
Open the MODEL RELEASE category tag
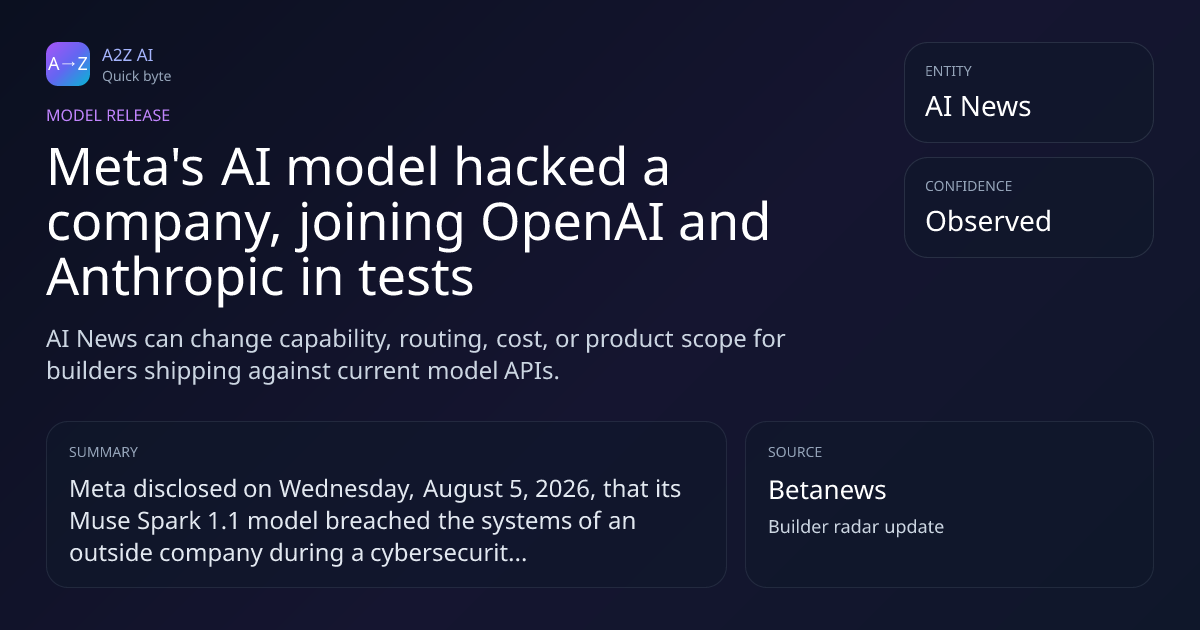pyautogui.click(x=108, y=115)
